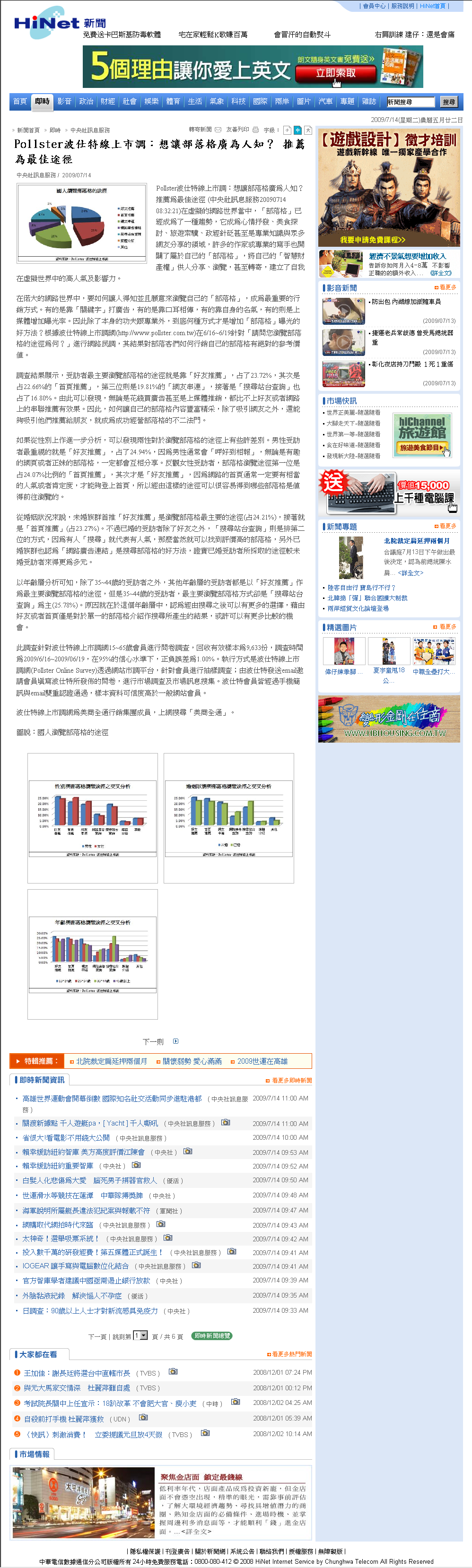Click camera icon beside 賴幸媛訪紐約智庫 美方高度評價江陳會
472x1568 pixels.
[x=188, y=1151]
